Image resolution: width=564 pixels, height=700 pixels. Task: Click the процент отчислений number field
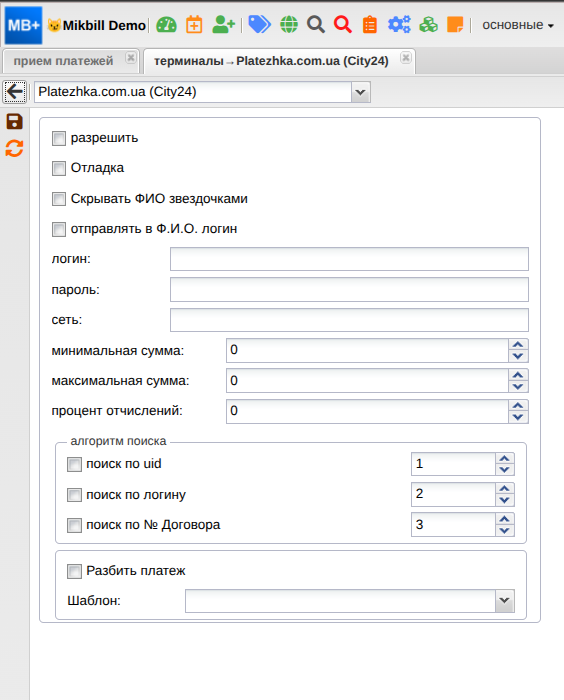(367, 411)
